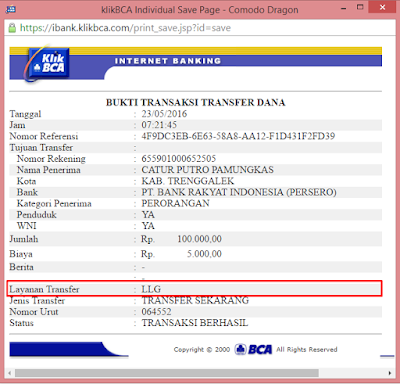This screenshot has width=400, height=384.
Task: Click the Berita label
Action: pos(21,267)
